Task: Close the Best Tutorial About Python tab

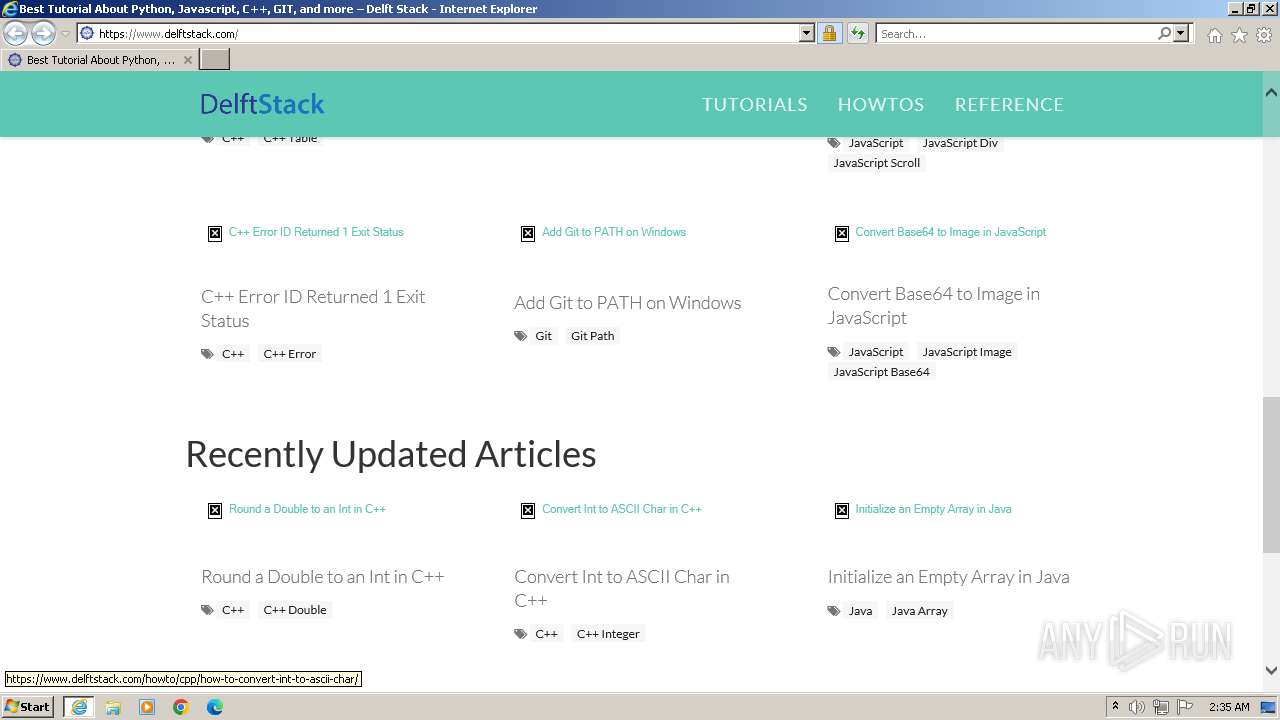Action: 187,60
